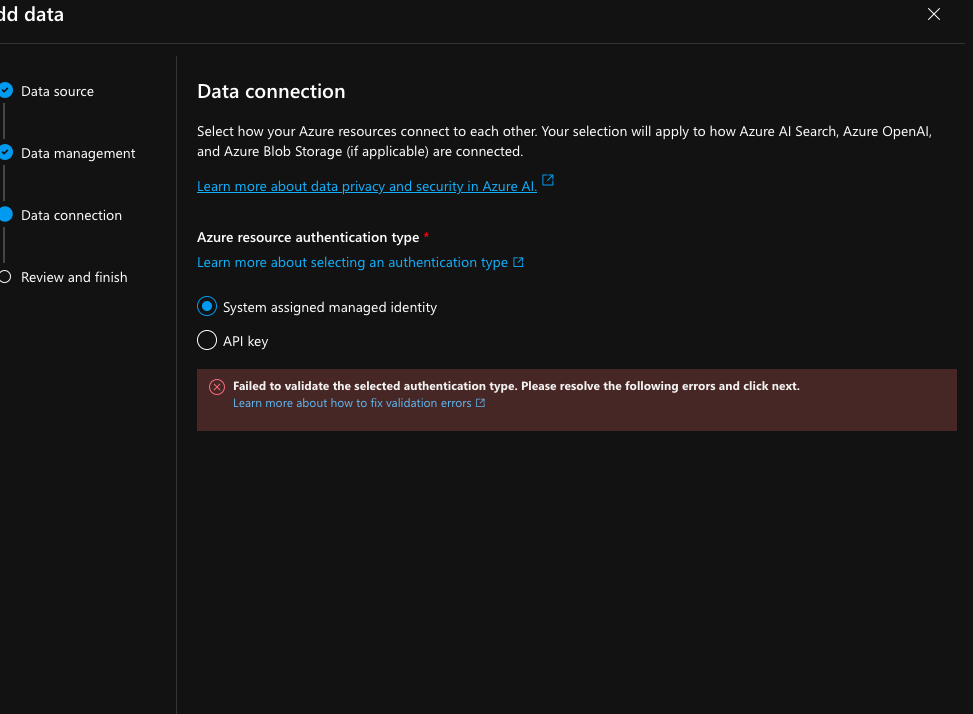Go to the Data source step label
973x714 pixels.
point(57,91)
